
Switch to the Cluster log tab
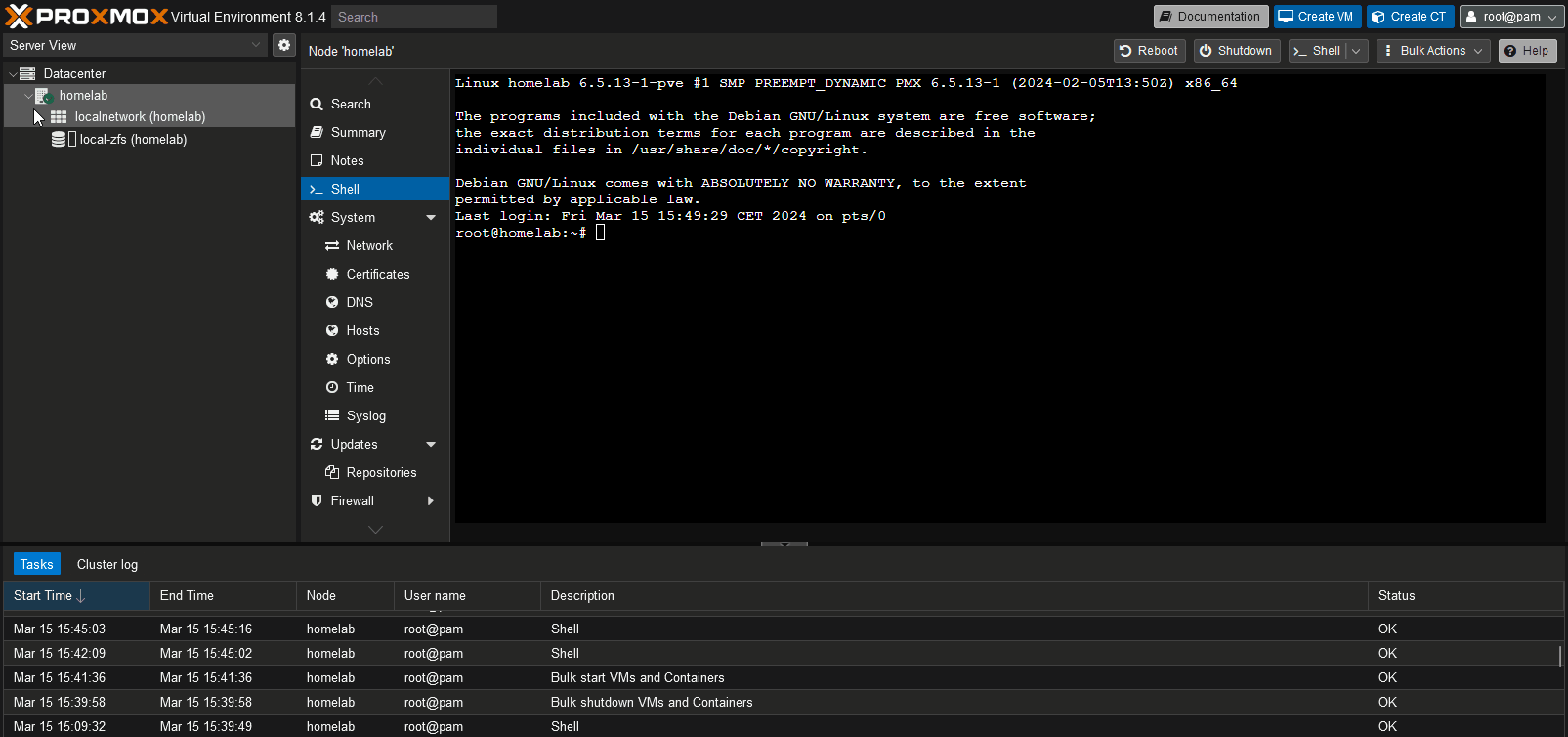pos(107,565)
